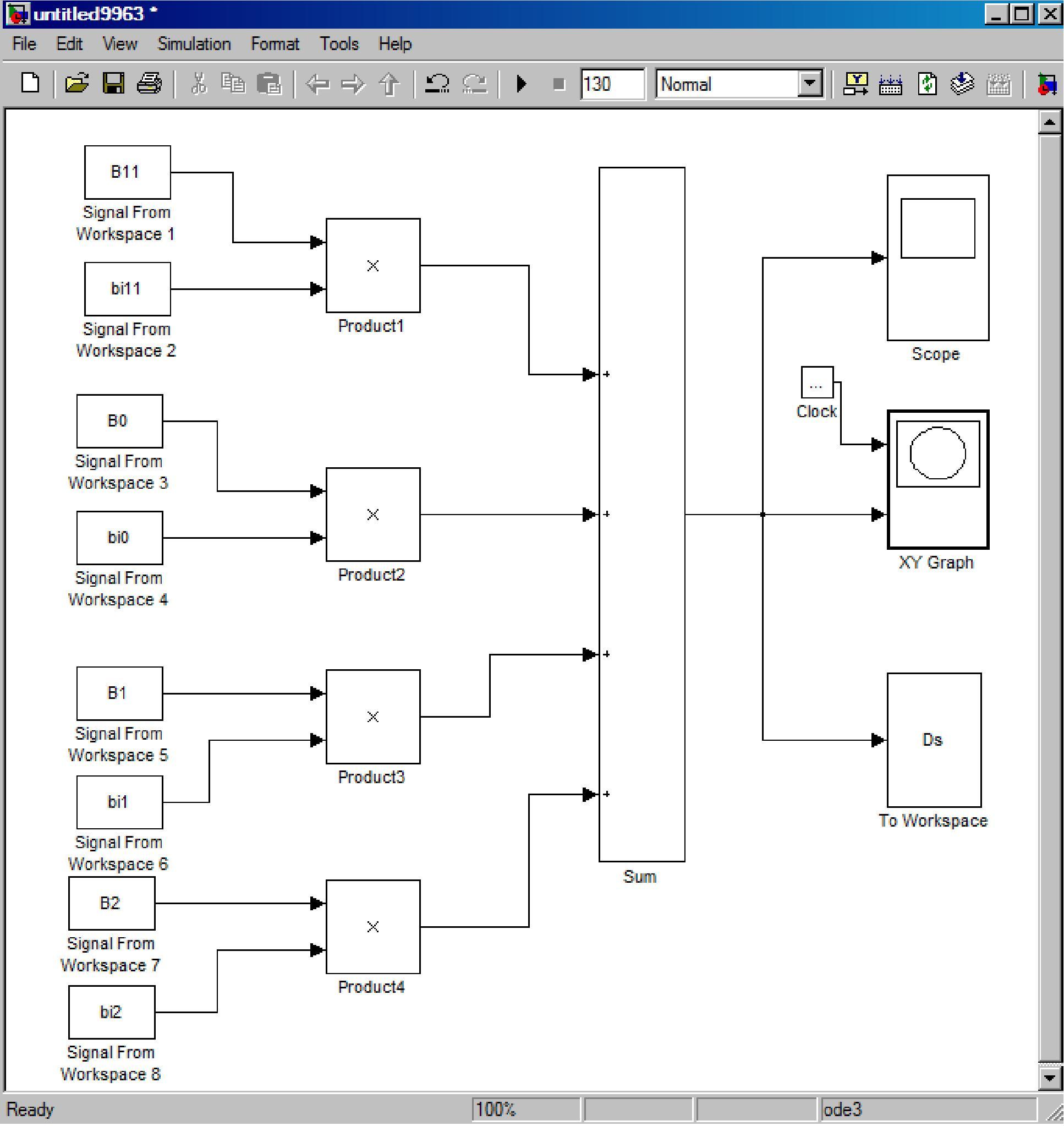Open the simulation mode dropdown arrow
Screen dimensions: 1064x1126
click(x=810, y=84)
